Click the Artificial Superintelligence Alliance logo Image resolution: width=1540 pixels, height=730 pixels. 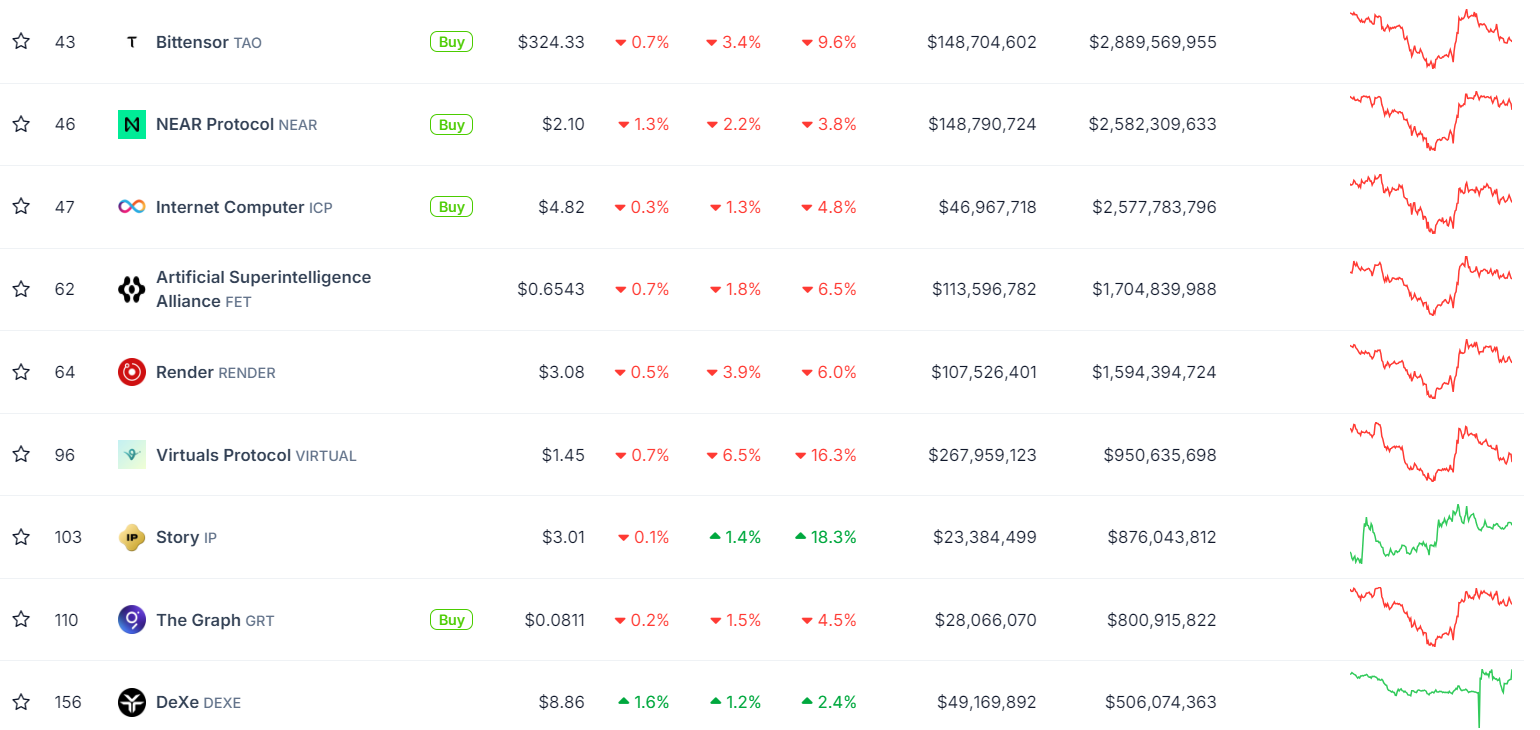pyautogui.click(x=131, y=290)
